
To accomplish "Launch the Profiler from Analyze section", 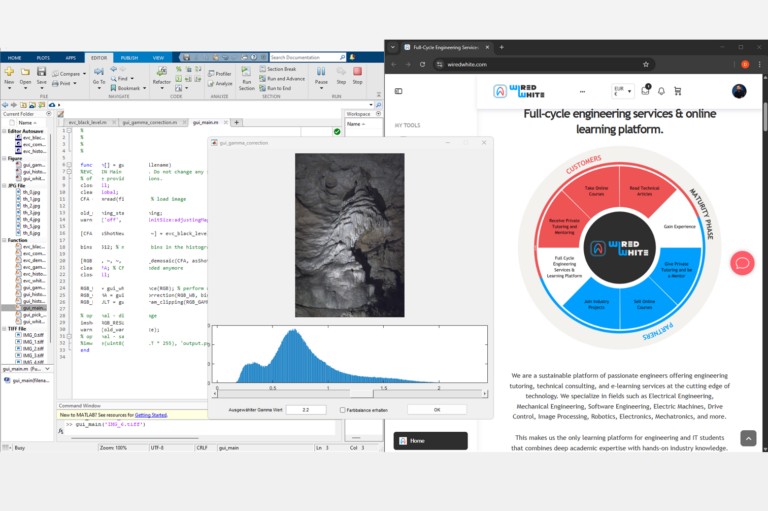I will pos(219,73).
